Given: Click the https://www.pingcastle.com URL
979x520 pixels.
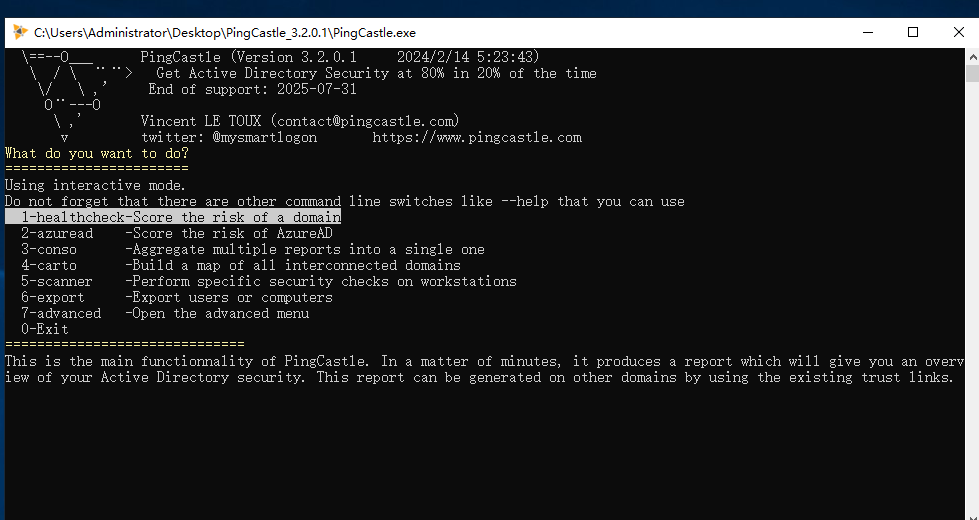Looking at the screenshot, I should click(x=476, y=137).
